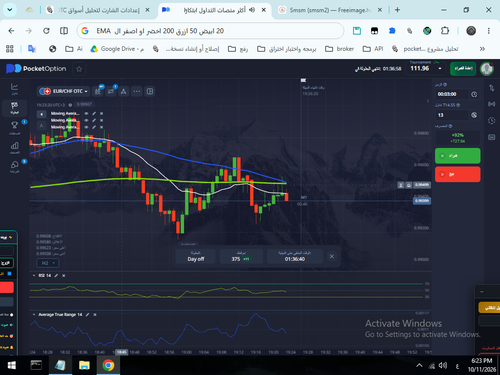Reload the current browser page
500x375 pixels.
(x=46, y=31)
